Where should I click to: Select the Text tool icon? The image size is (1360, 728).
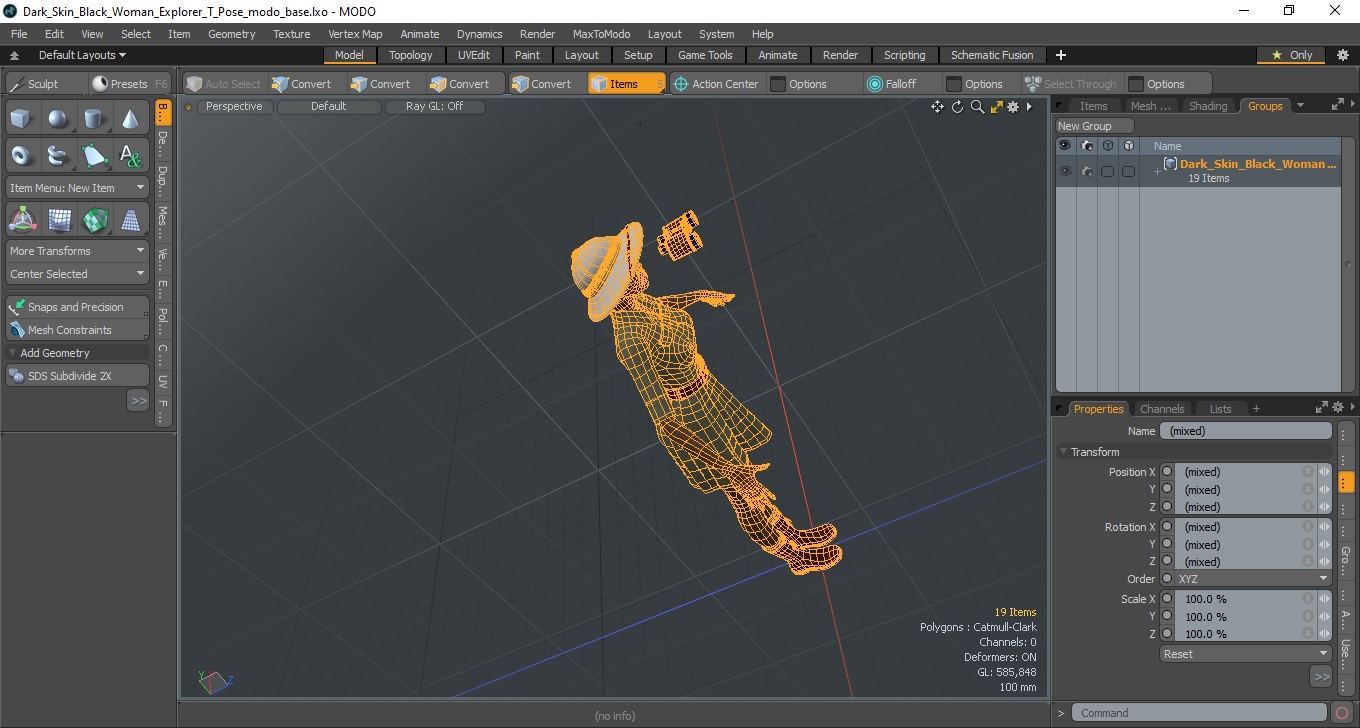pos(130,156)
